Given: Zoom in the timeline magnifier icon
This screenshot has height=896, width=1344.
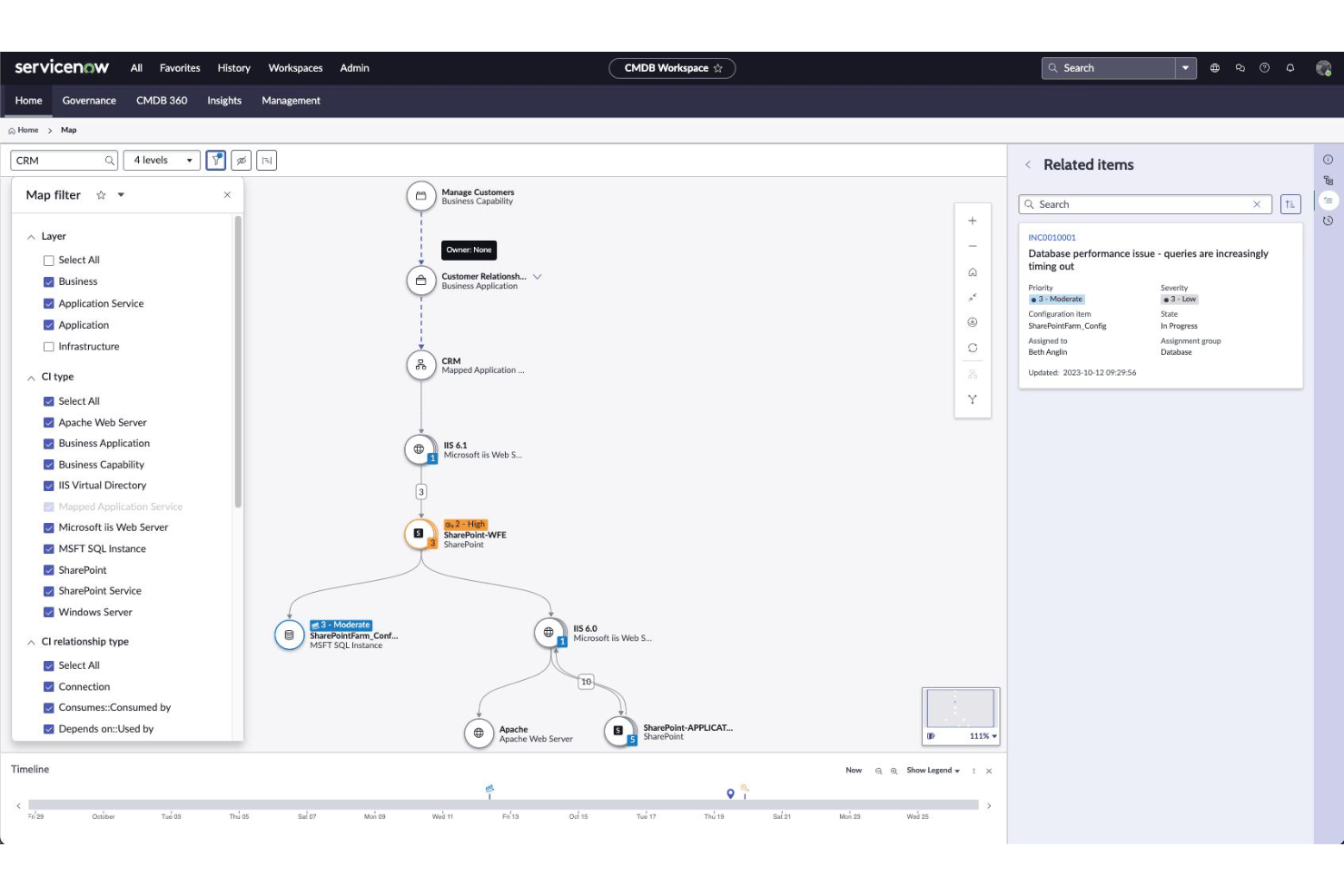Looking at the screenshot, I should 894,771.
